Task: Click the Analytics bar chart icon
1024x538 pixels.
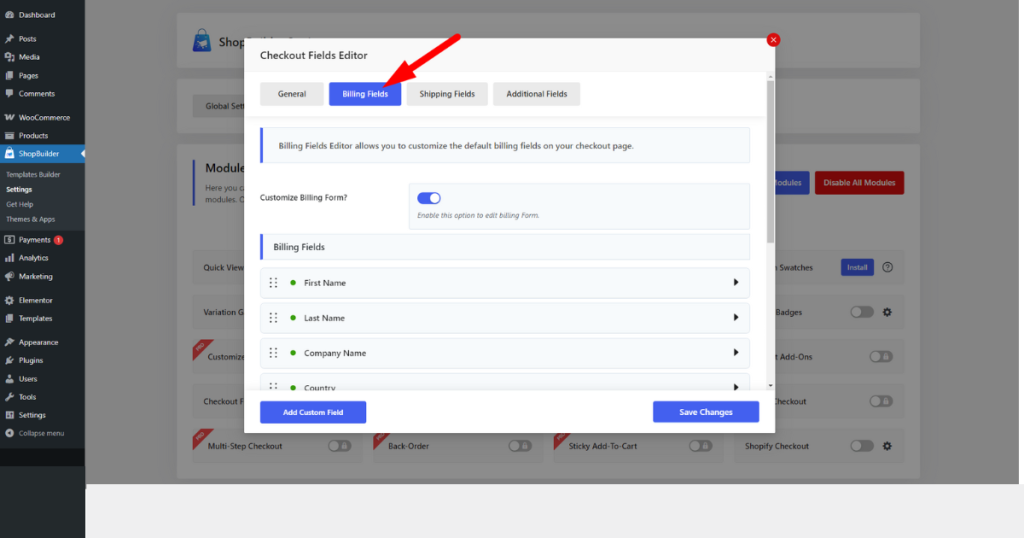Action: 9,258
